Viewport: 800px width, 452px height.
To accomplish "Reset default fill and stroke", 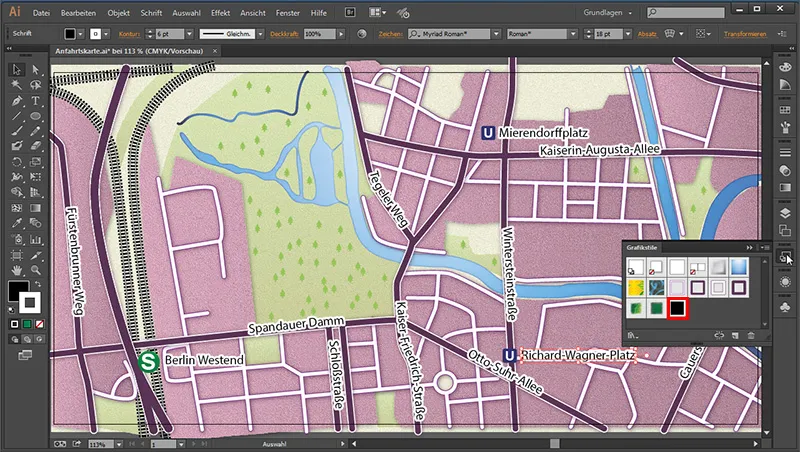I will pos(12,310).
